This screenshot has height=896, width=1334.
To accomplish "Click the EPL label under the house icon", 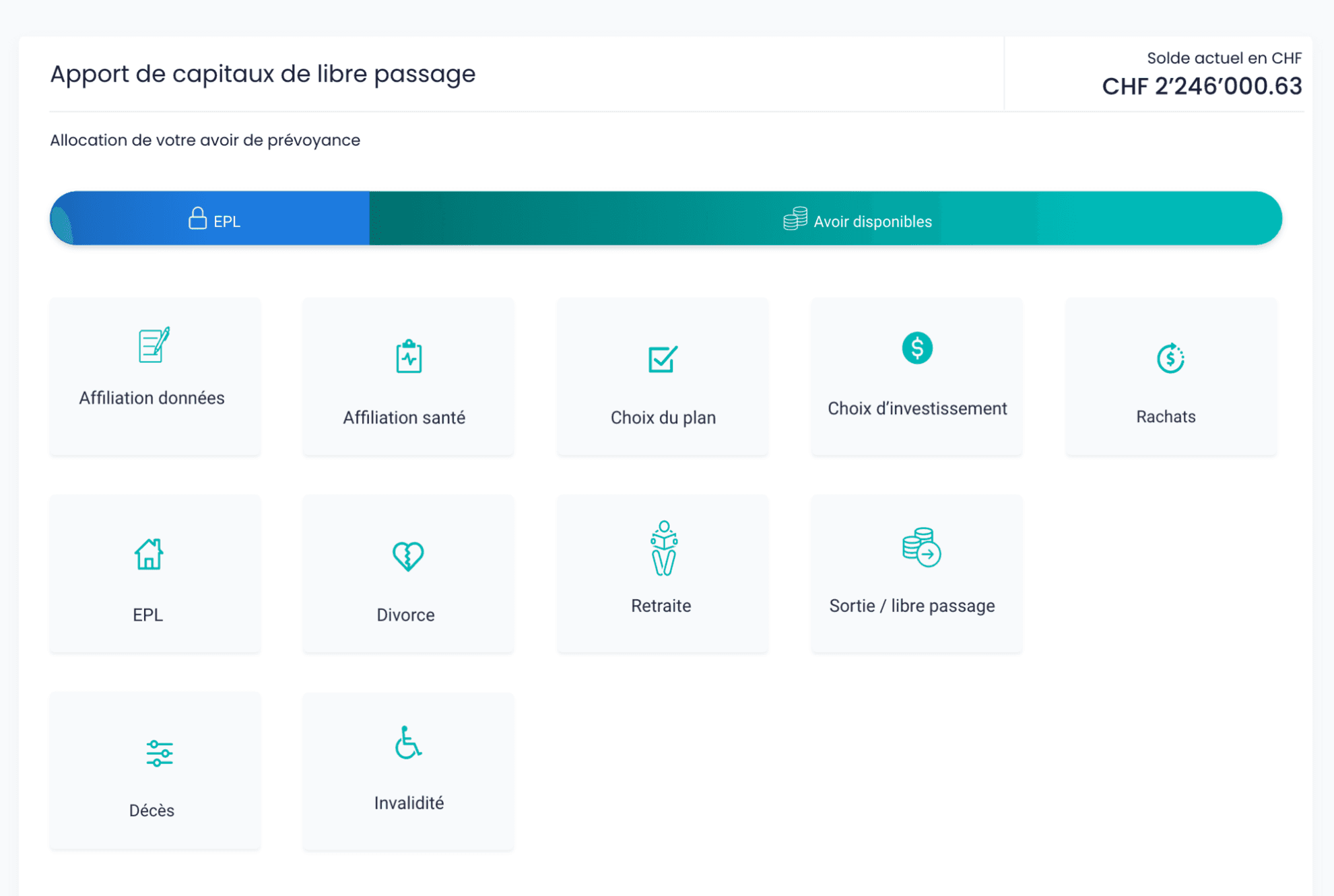I will [147, 615].
